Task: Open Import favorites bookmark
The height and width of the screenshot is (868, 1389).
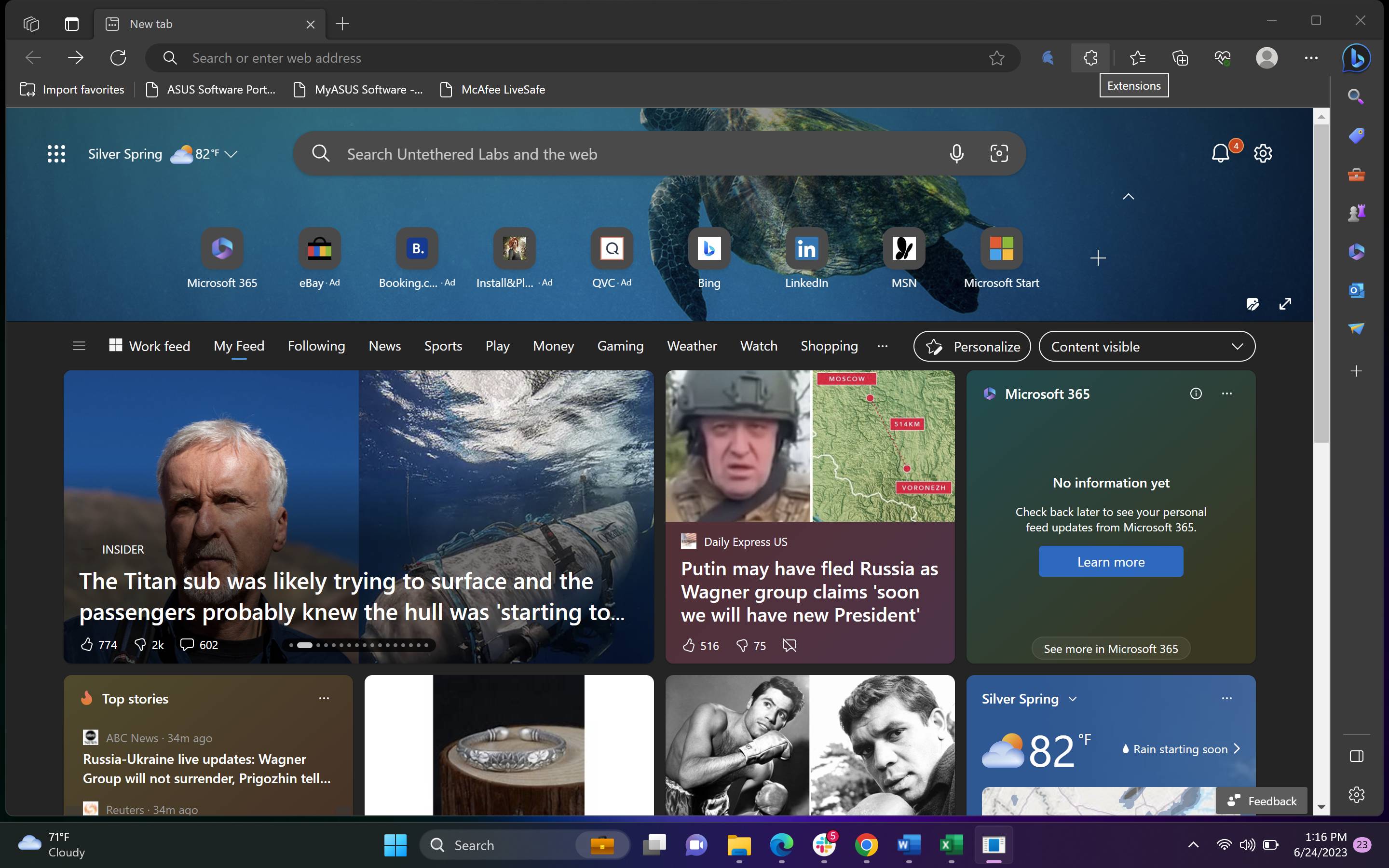Action: point(72,90)
